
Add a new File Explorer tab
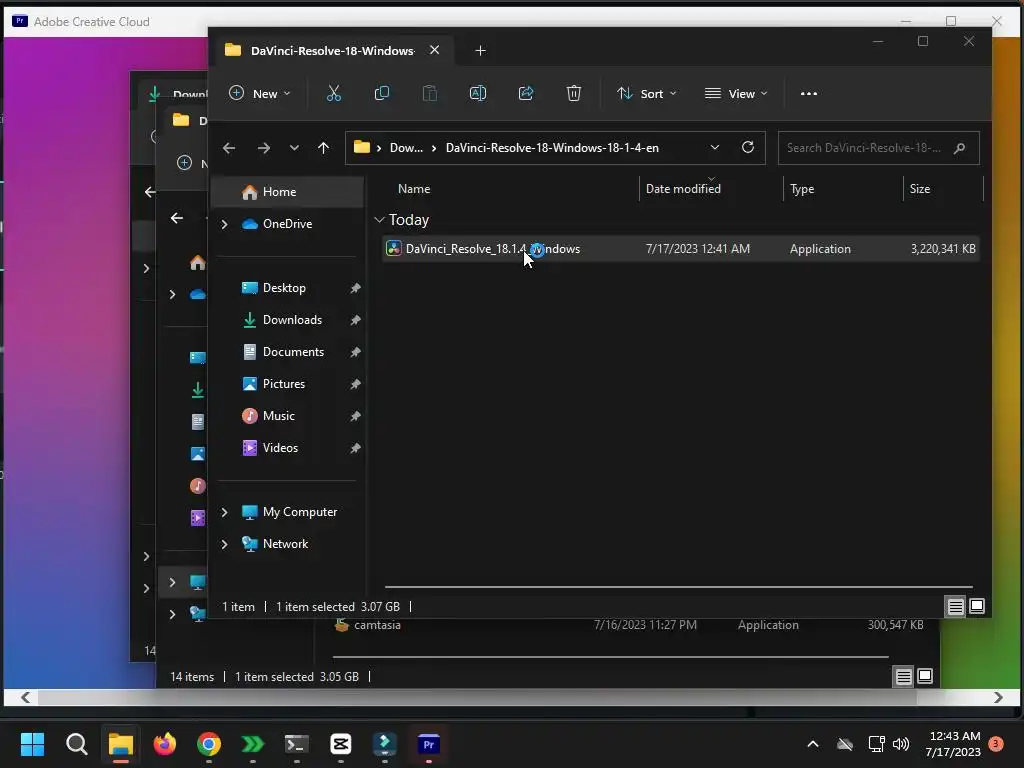[480, 50]
